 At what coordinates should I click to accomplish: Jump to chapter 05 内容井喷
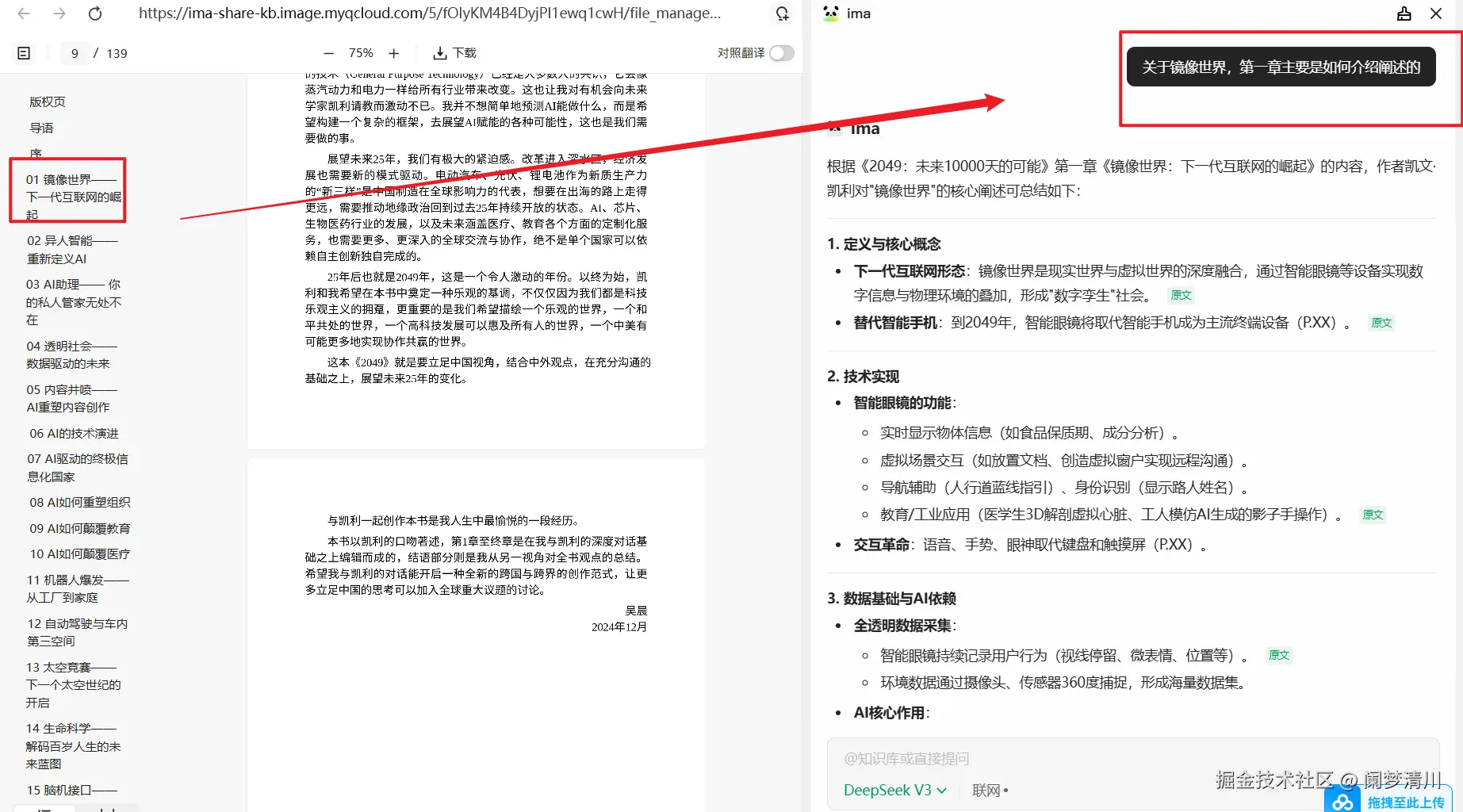point(71,398)
